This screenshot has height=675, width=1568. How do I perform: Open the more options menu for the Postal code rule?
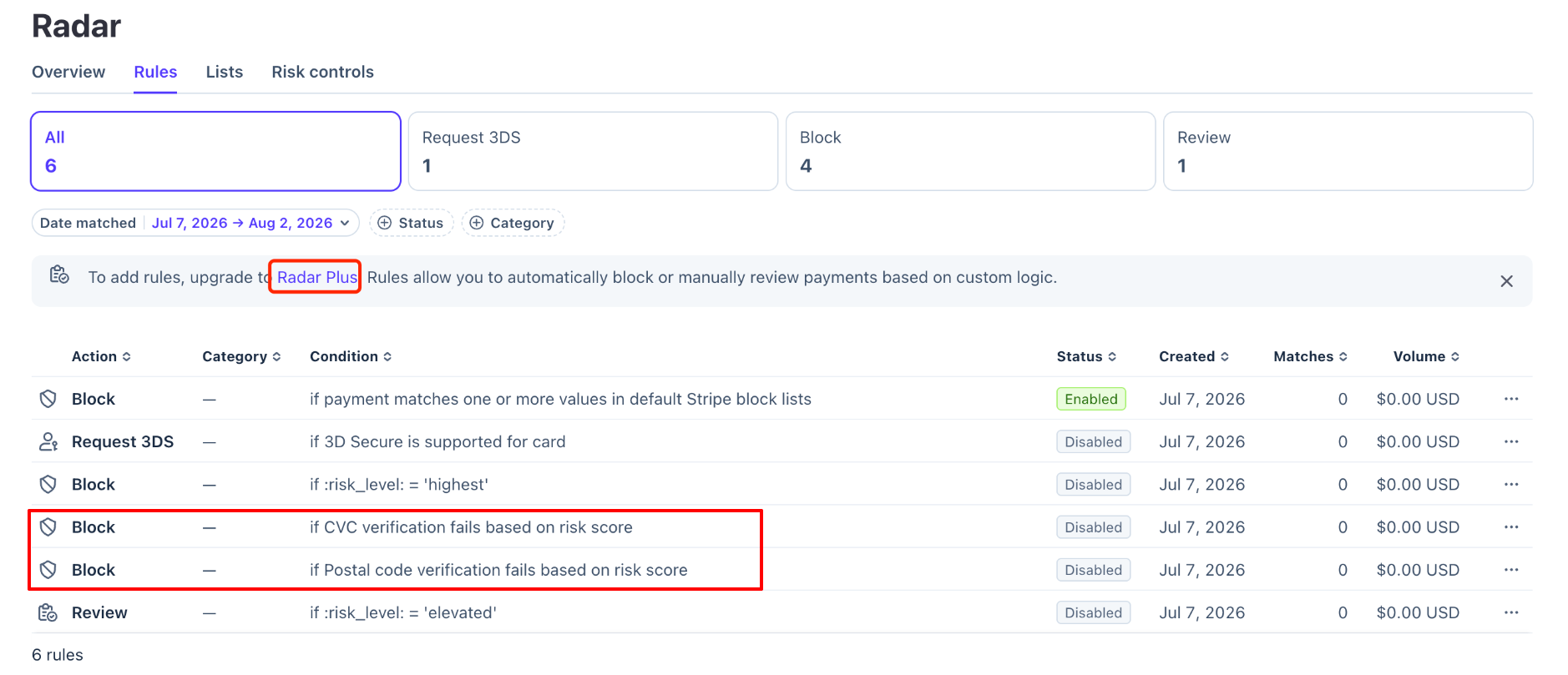click(x=1511, y=569)
